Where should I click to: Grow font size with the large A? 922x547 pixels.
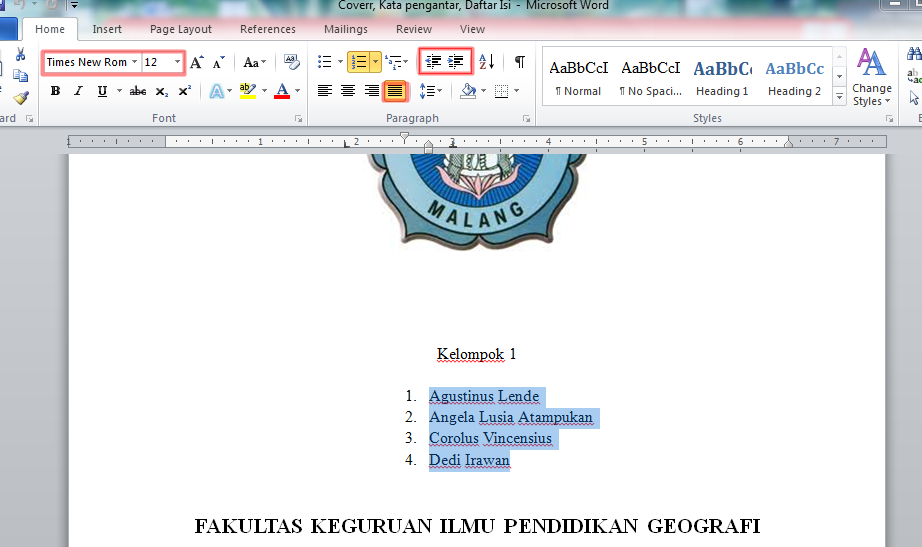tap(196, 62)
